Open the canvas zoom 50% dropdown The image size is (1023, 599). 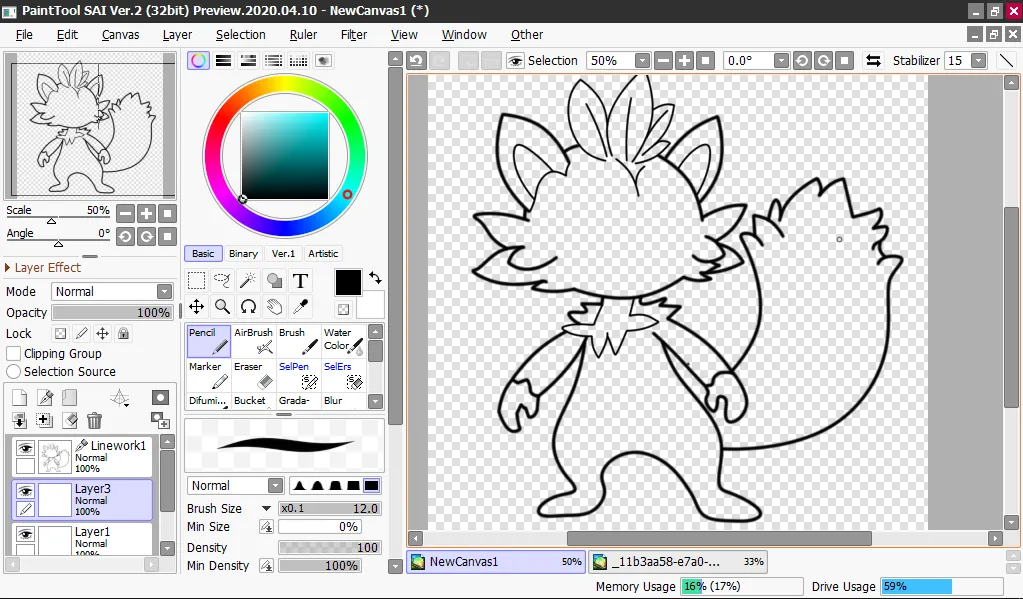click(x=642, y=61)
